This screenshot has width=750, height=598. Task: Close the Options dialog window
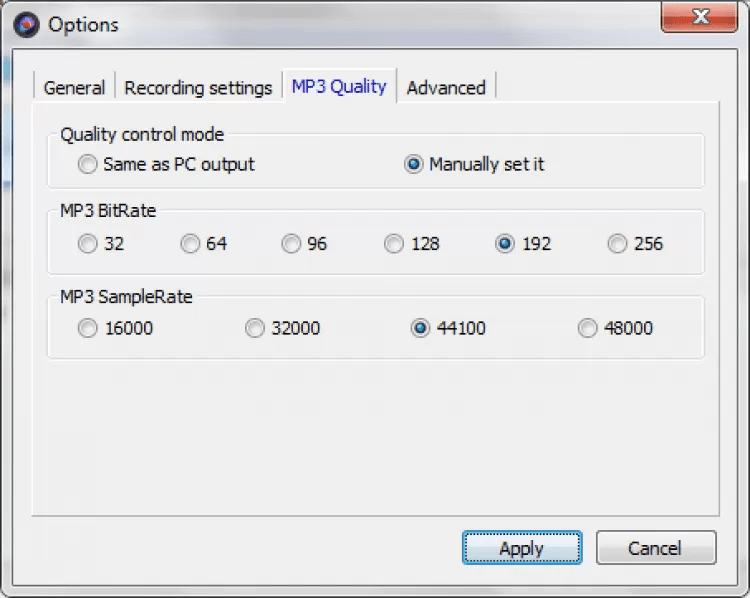pos(699,16)
